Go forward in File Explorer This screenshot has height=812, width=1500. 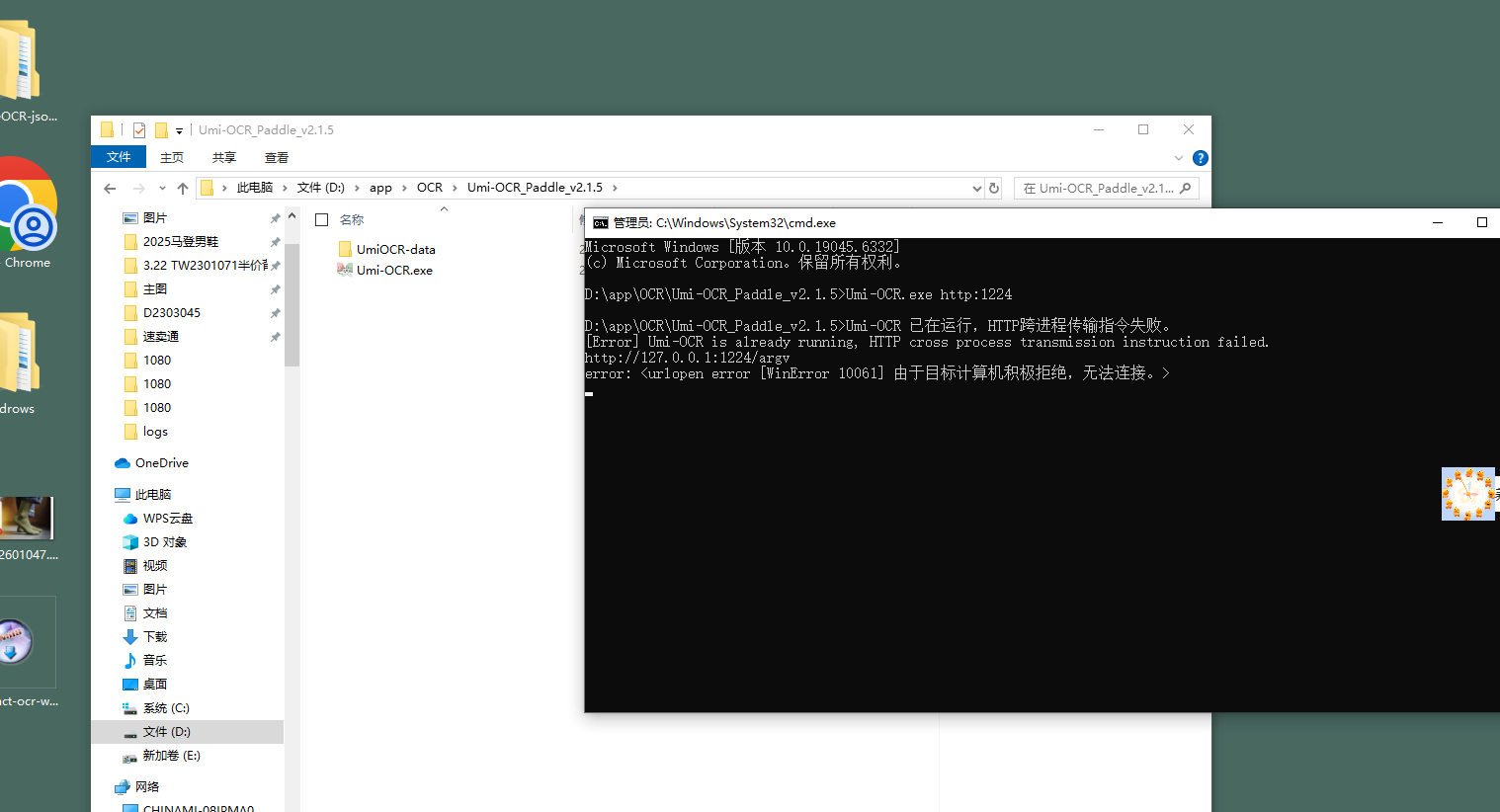coord(139,188)
